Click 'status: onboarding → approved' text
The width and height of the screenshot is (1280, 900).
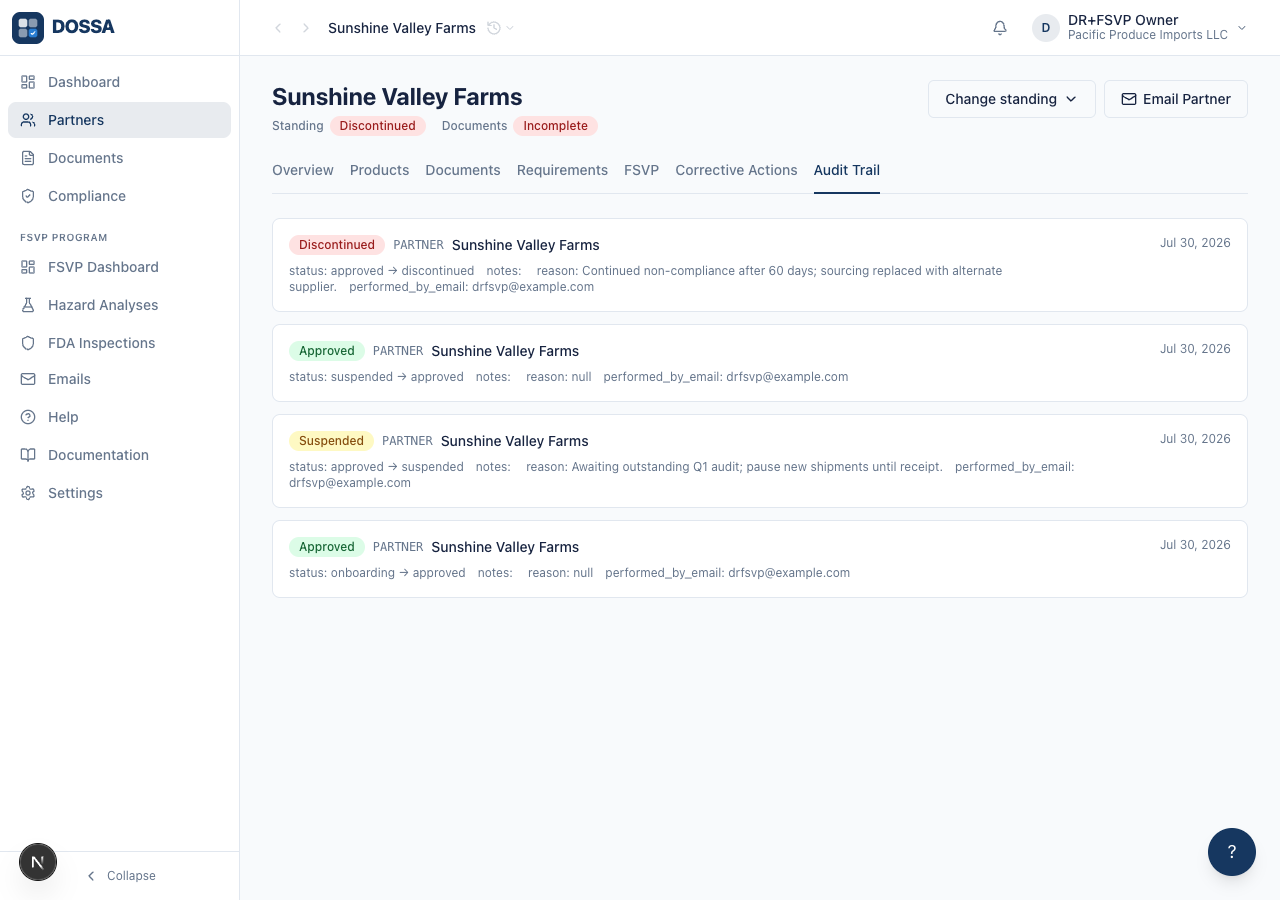[x=377, y=573]
